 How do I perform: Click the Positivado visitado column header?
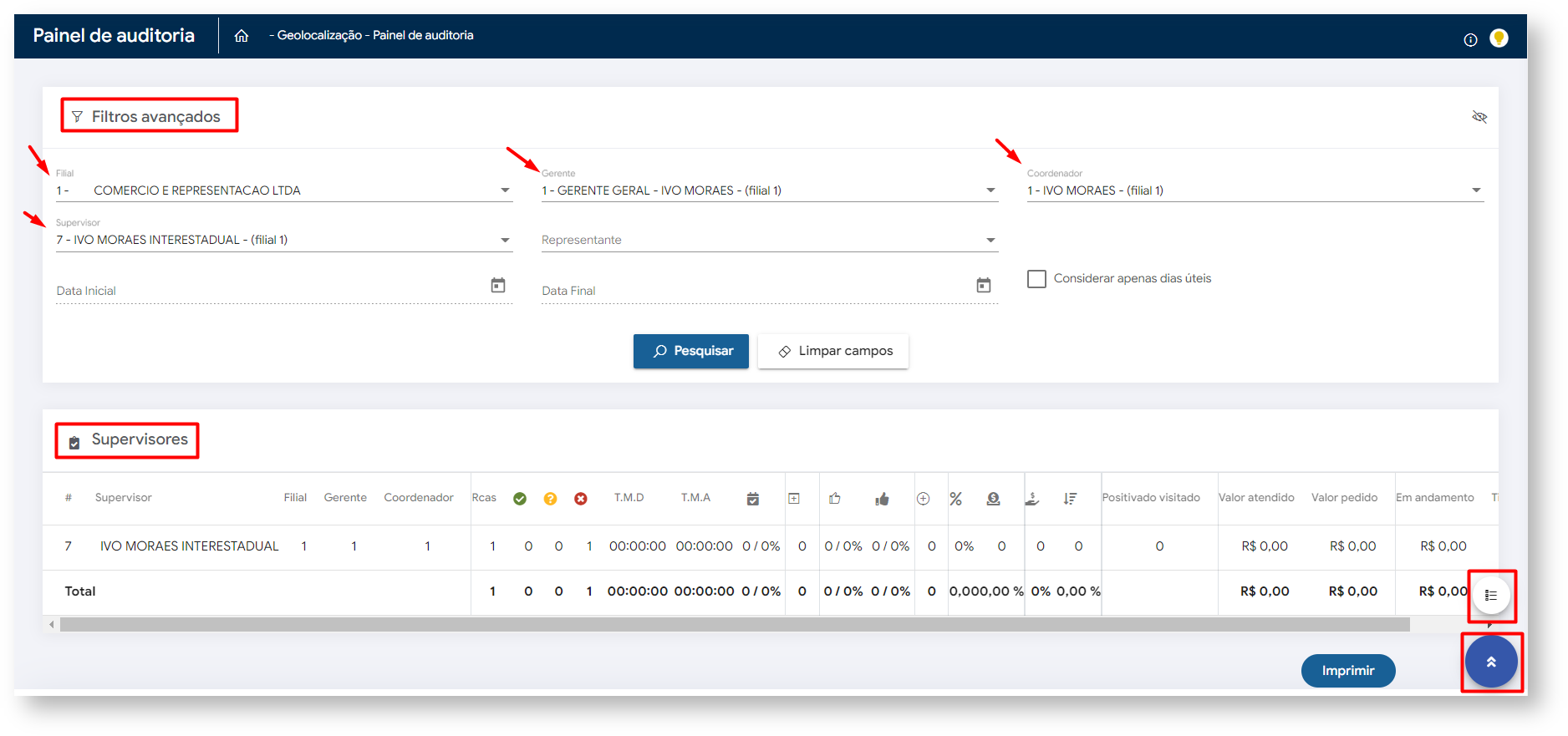pos(1151,498)
